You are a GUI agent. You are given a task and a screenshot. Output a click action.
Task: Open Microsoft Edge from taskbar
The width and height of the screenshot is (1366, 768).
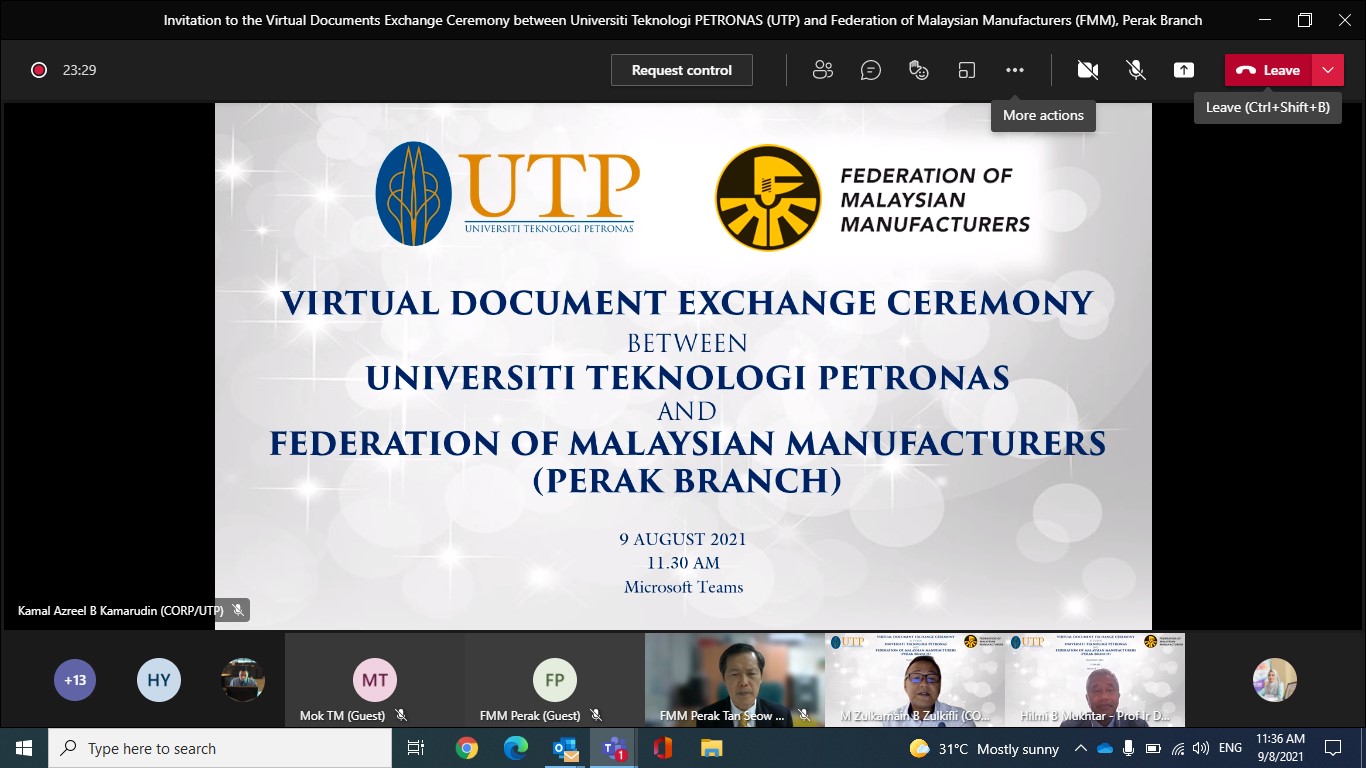coord(516,748)
